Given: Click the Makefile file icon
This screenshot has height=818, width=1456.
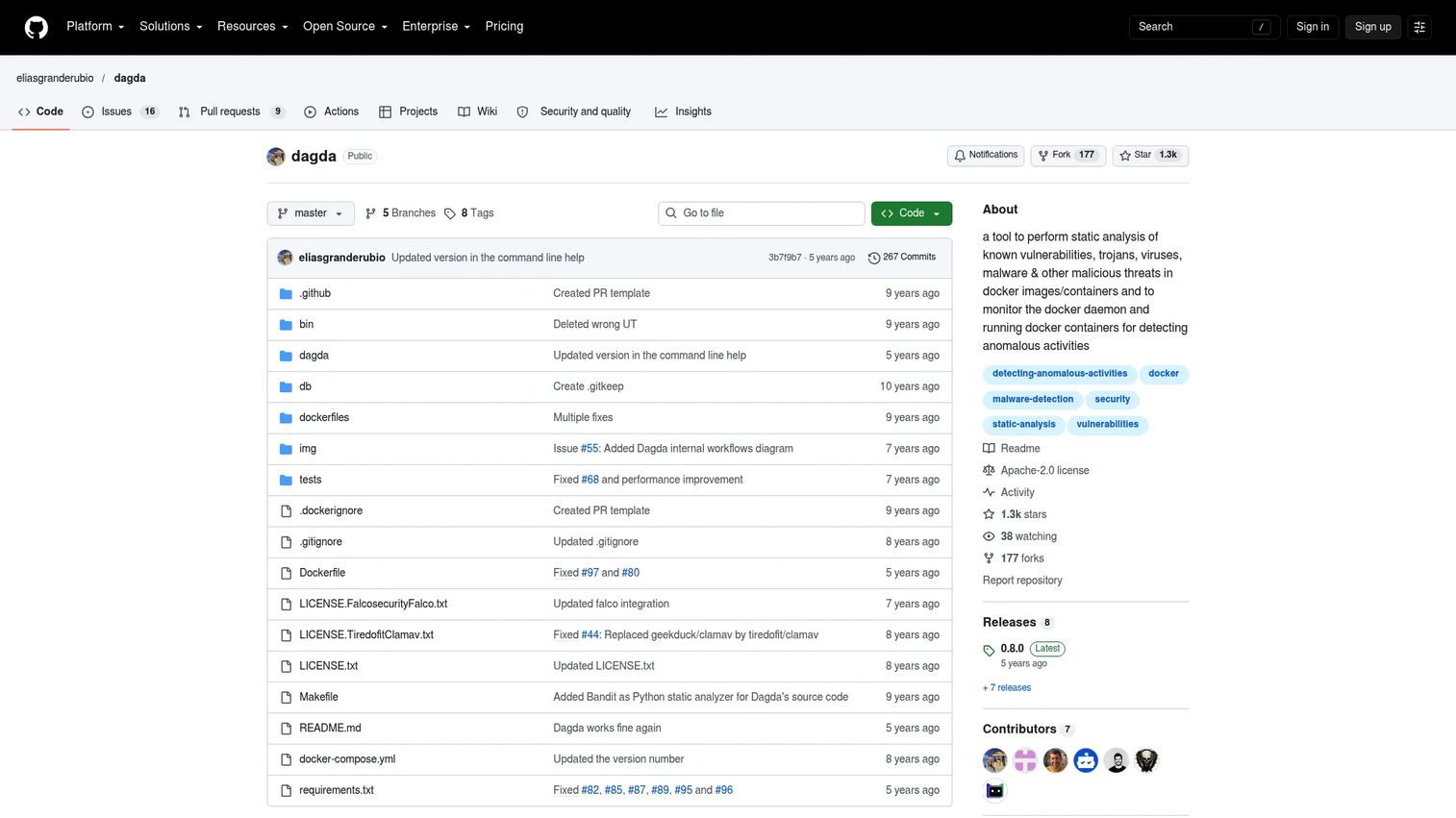Looking at the screenshot, I should point(286,697).
